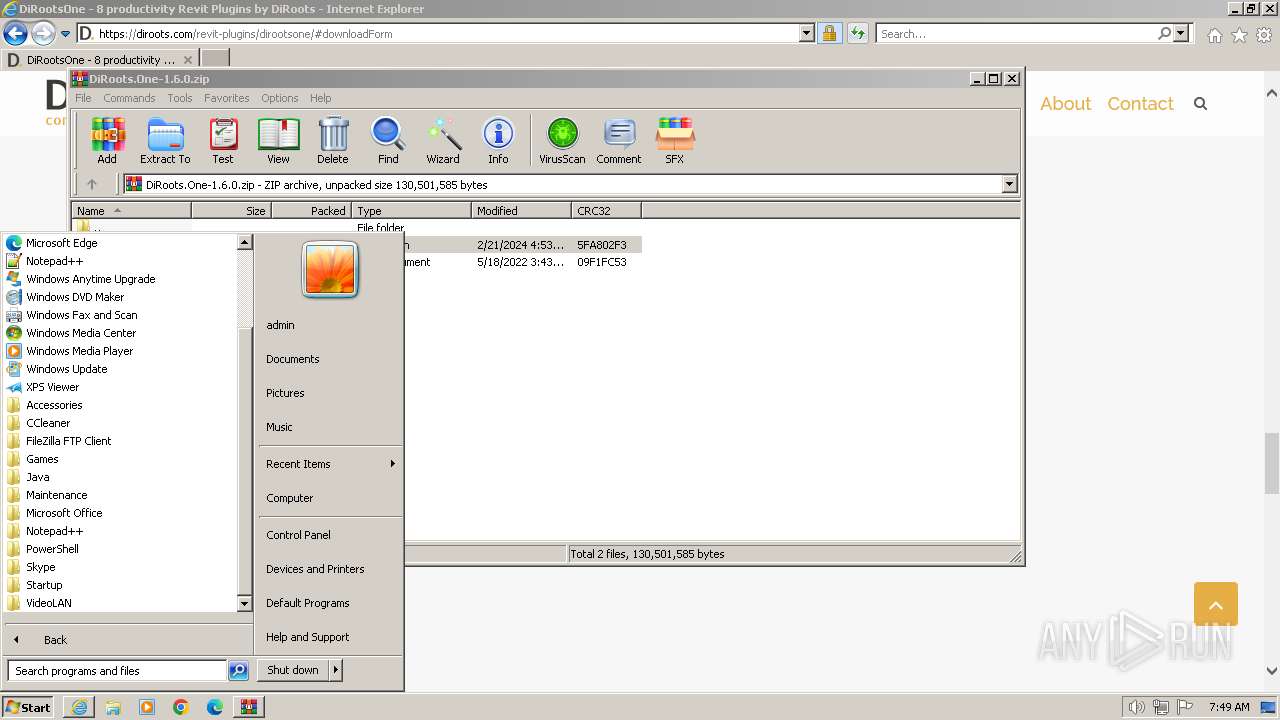Image resolution: width=1280 pixels, height=720 pixels.
Task: Open the IE recent pages dropdown arrow
Action: coord(66,34)
